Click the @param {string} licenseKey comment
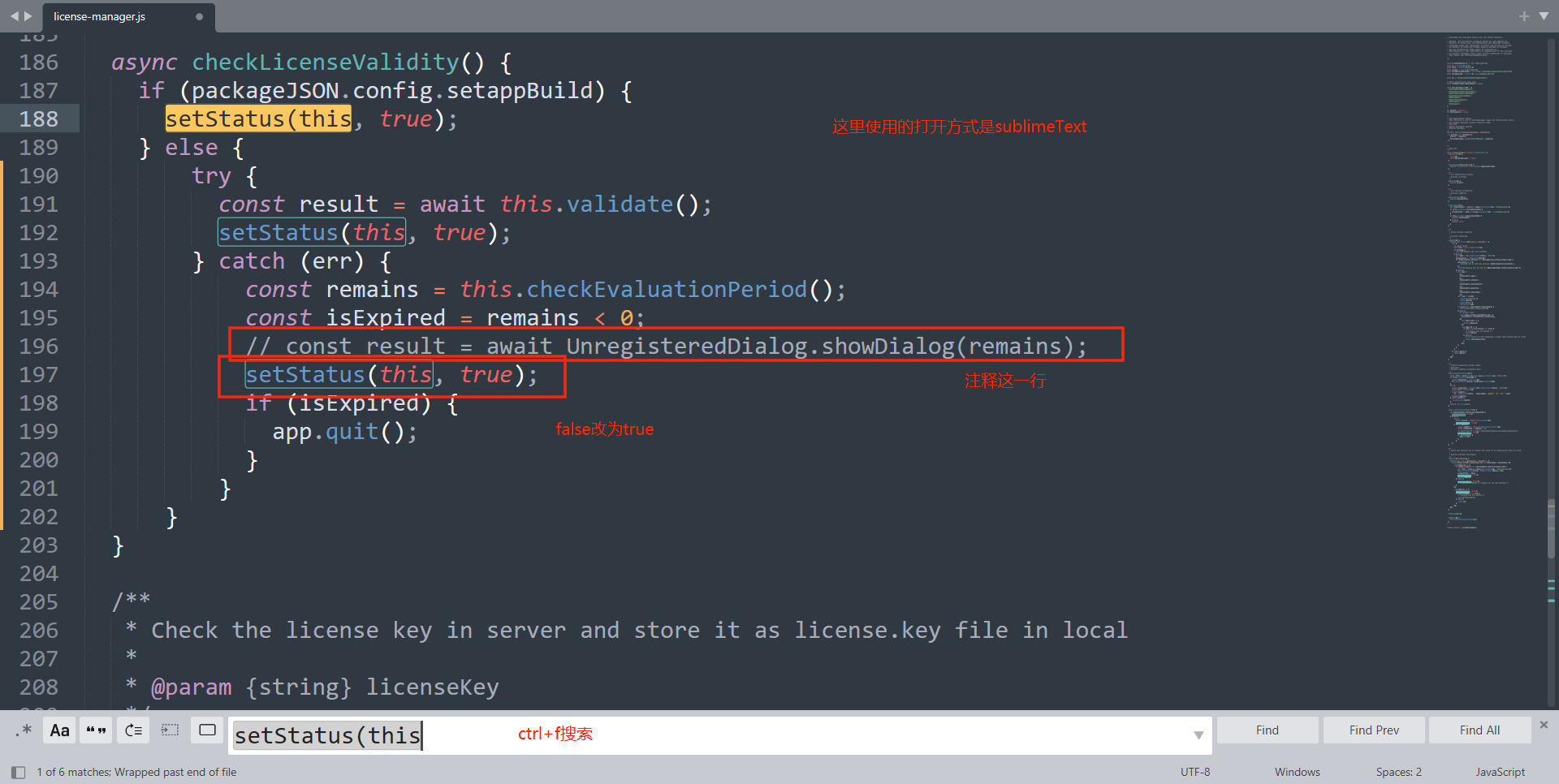Screen dimensions: 1559x784 [325, 687]
